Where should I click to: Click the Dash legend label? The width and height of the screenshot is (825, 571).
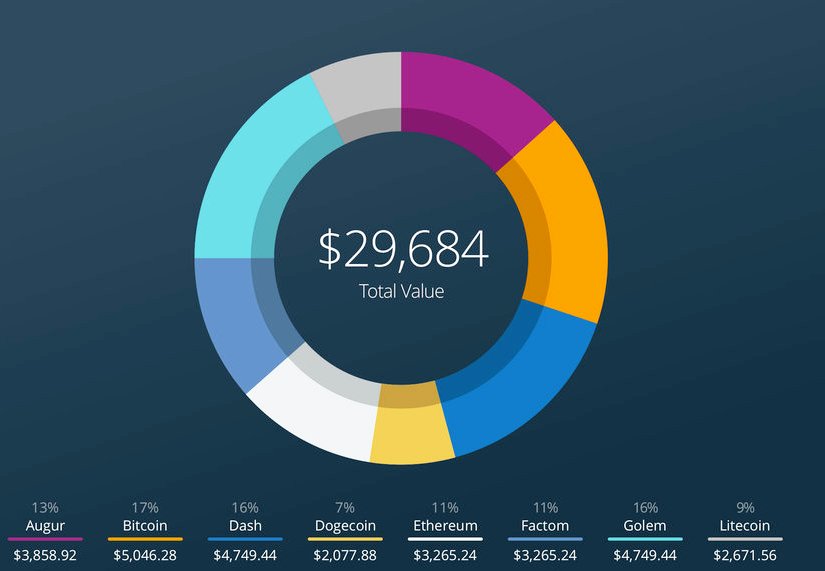[x=245, y=525]
